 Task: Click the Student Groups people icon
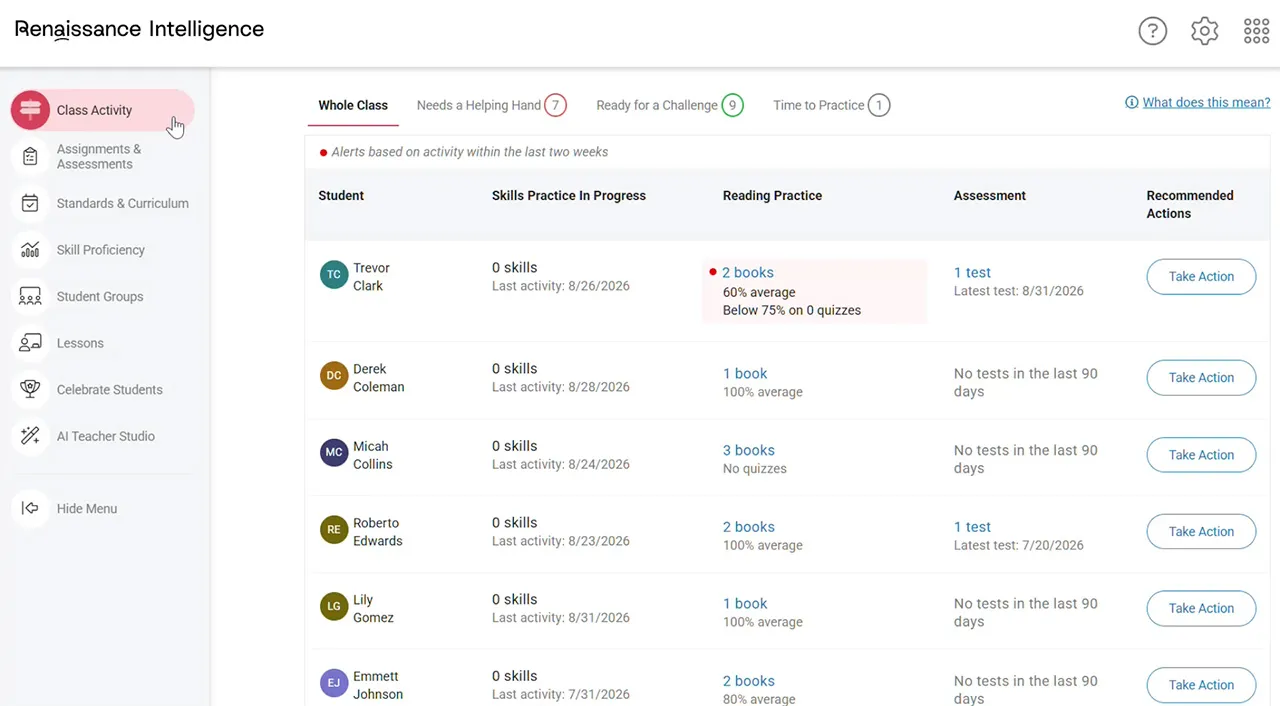30,296
